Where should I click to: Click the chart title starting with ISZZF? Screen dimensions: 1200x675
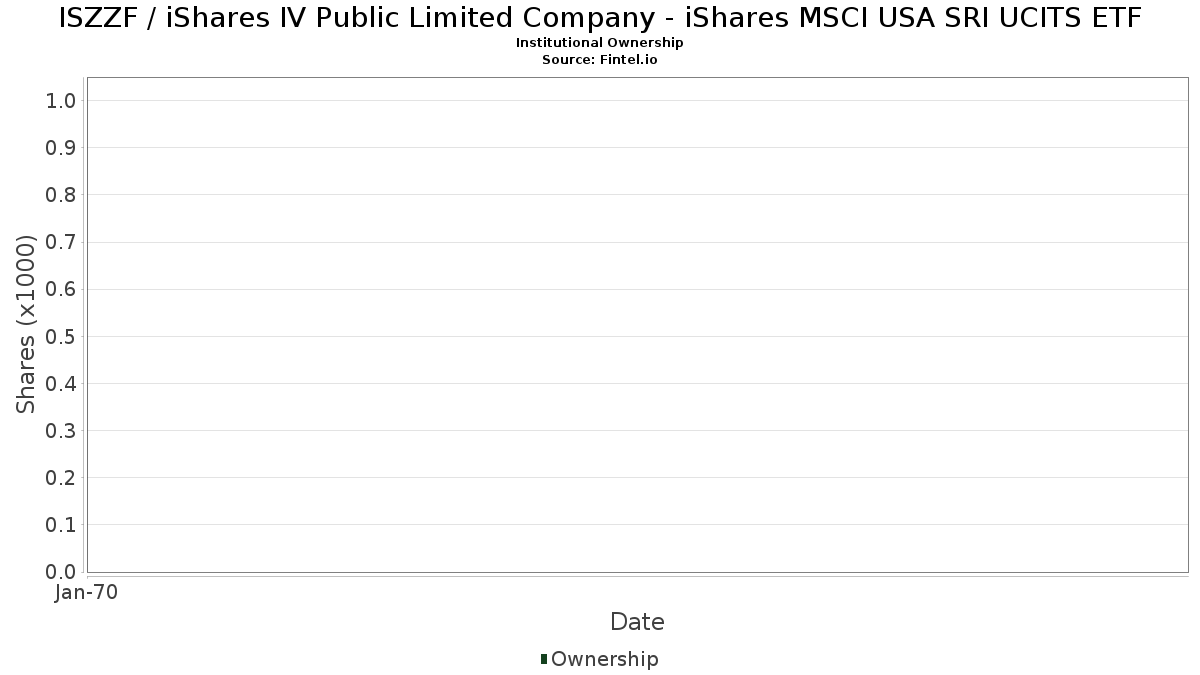(x=600, y=18)
